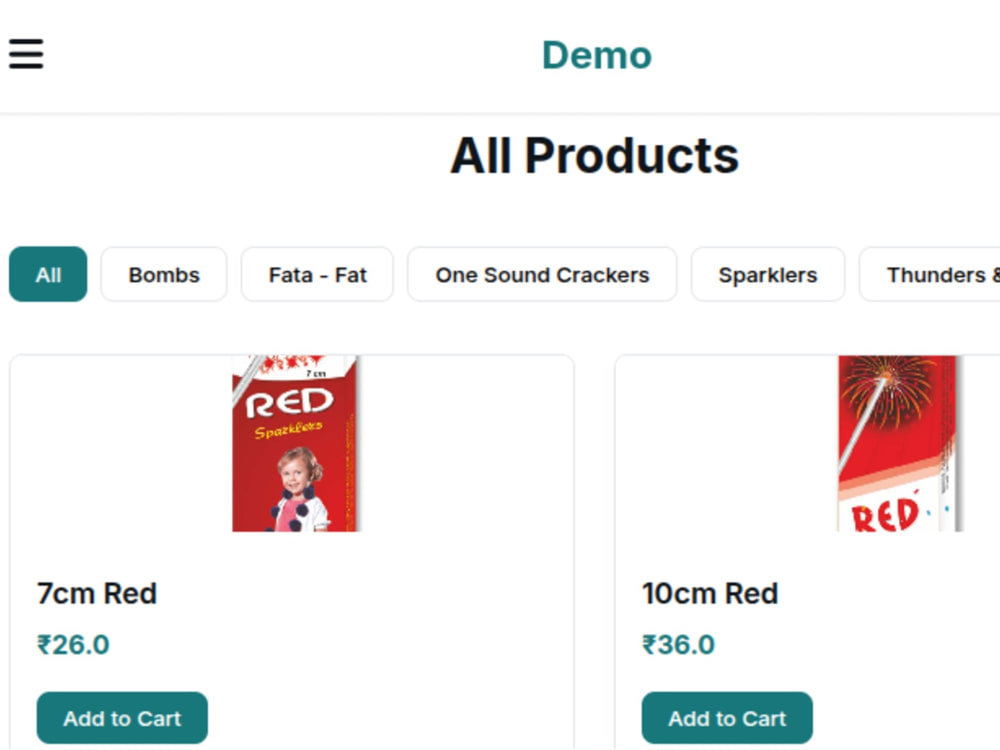Screen dimensions: 1000x750
Task: Choose the Fata - Fat category
Action: coord(317,274)
